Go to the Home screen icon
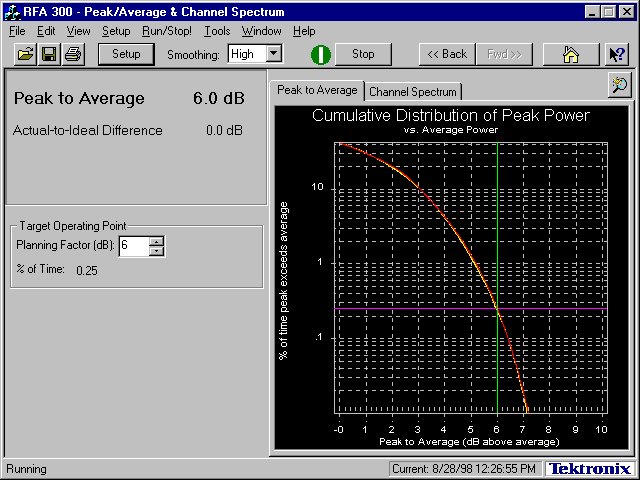Screen dimensions: 640x480 click(571, 54)
